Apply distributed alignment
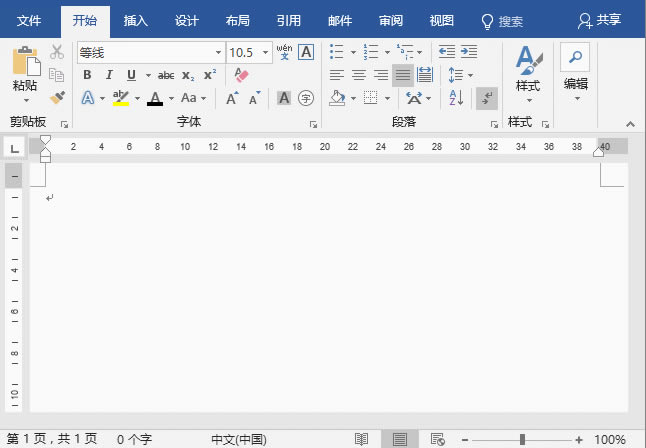 pos(425,75)
